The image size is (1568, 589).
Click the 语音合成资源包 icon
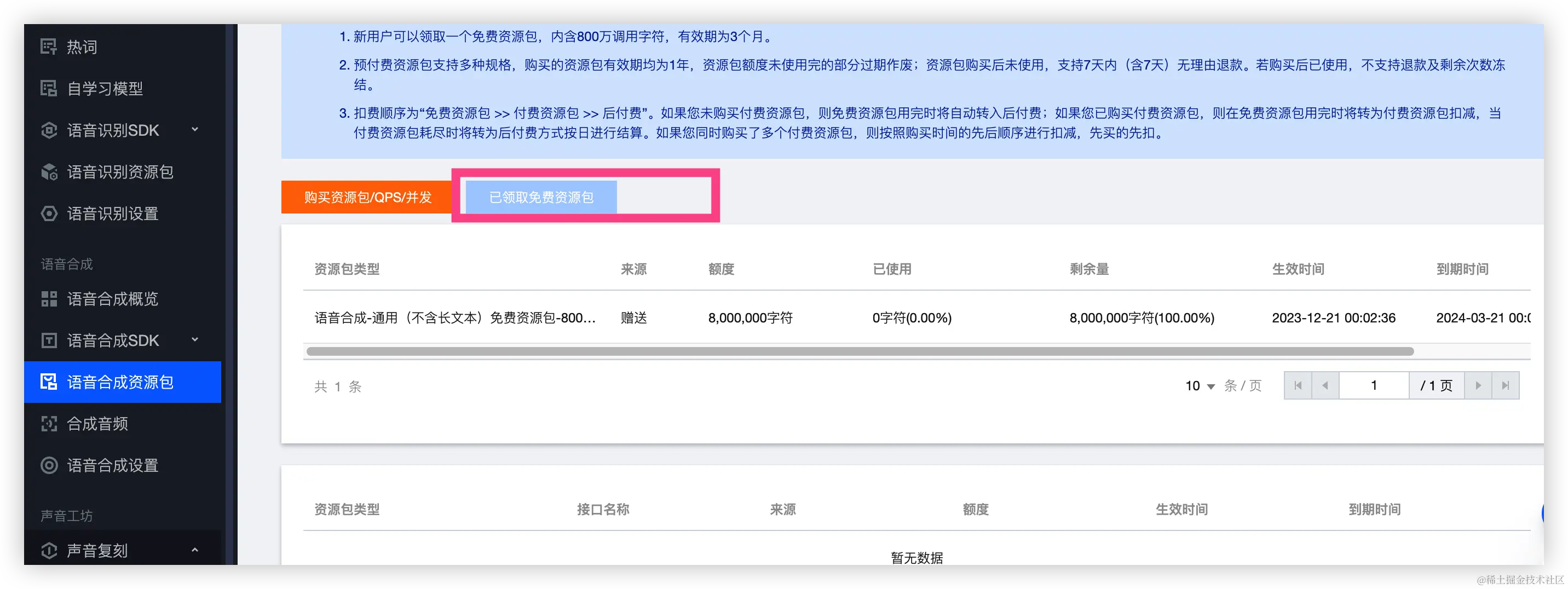[49, 382]
